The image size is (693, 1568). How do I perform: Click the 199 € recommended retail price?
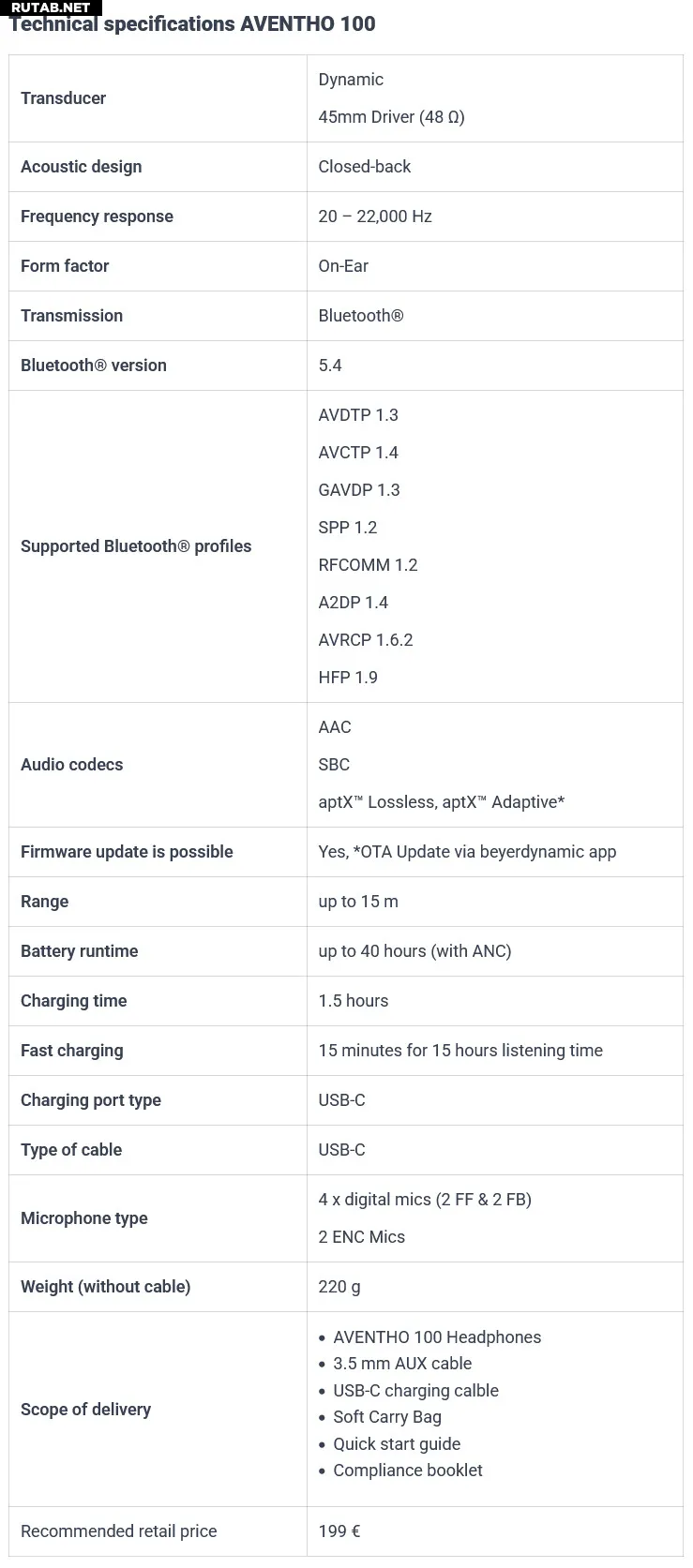pos(339,1531)
